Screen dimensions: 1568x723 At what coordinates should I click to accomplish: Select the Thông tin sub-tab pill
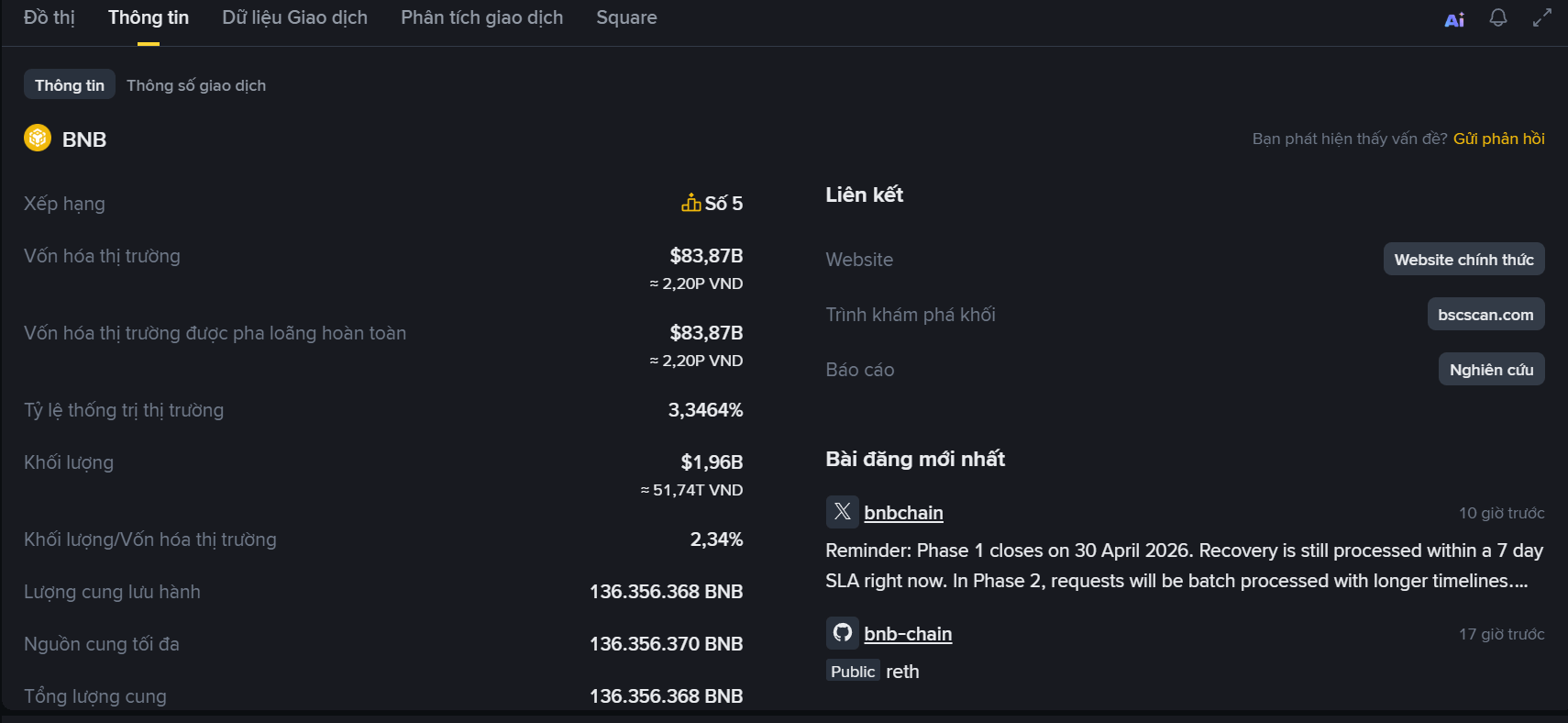70,85
